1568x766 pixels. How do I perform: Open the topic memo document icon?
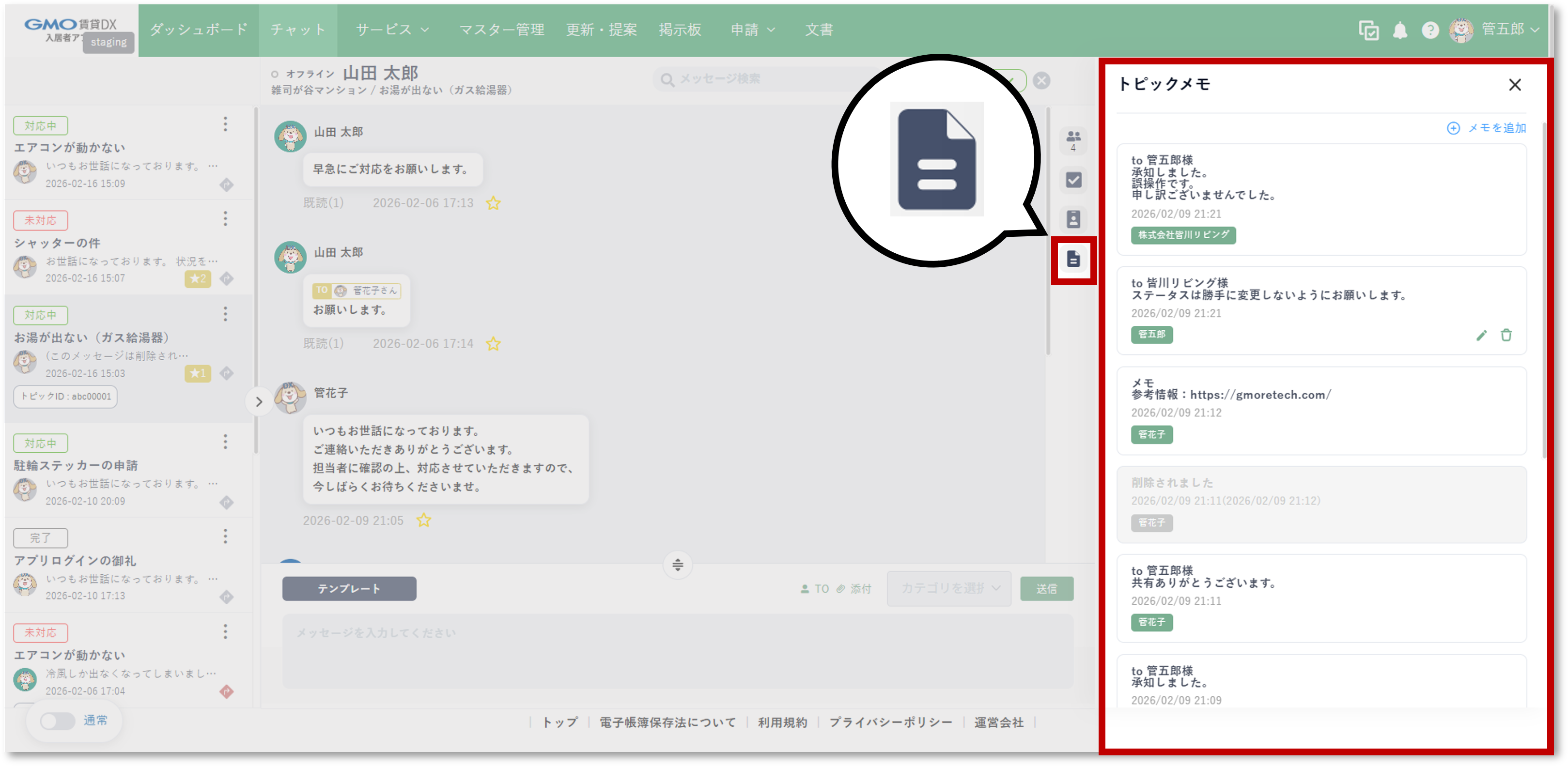click(1073, 259)
